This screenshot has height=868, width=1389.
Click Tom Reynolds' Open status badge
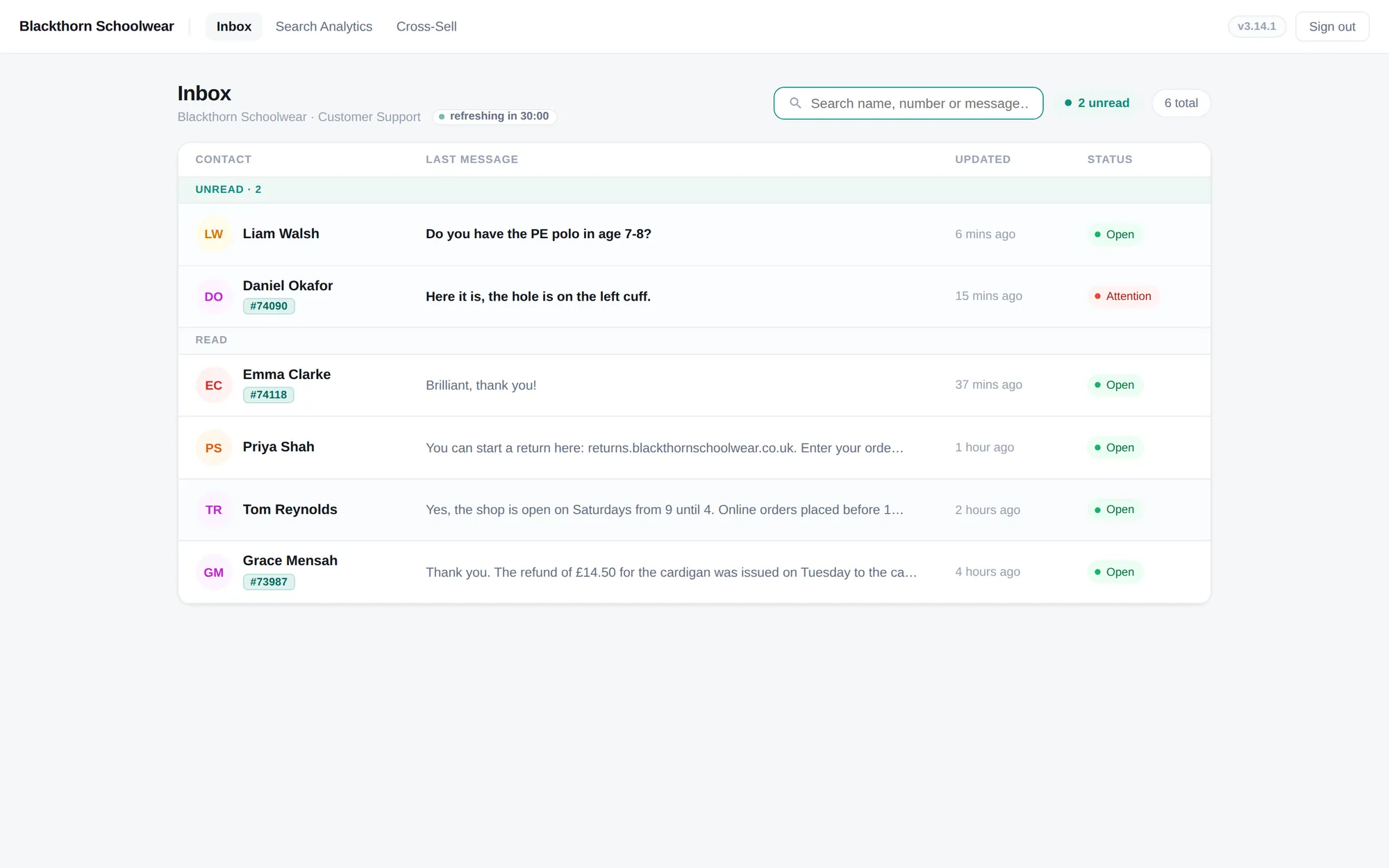pyautogui.click(x=1115, y=510)
